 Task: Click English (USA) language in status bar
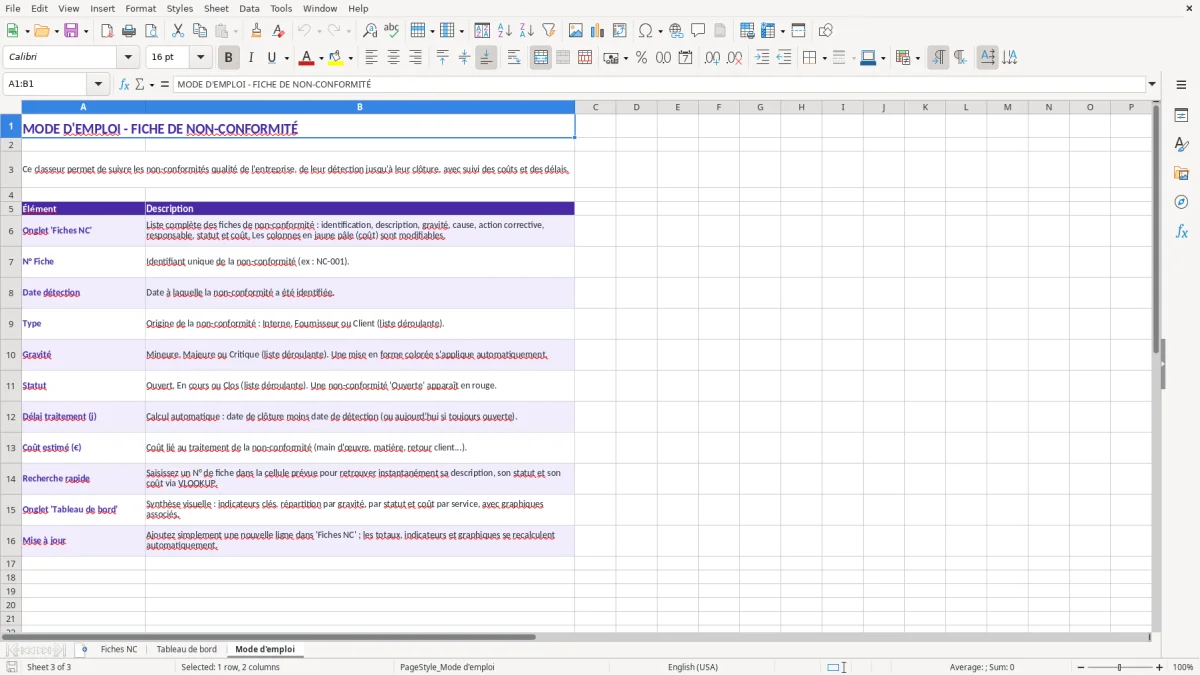pos(693,667)
